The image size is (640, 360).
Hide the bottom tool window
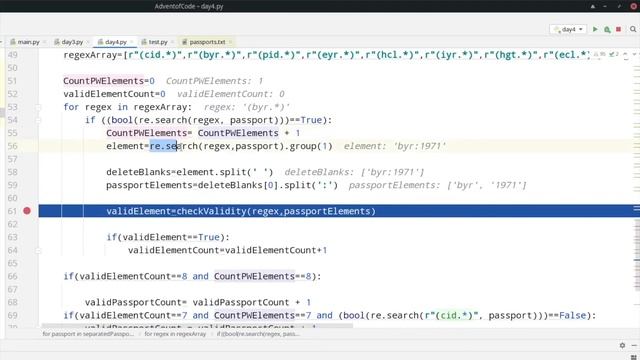pyautogui.click(x=634, y=345)
